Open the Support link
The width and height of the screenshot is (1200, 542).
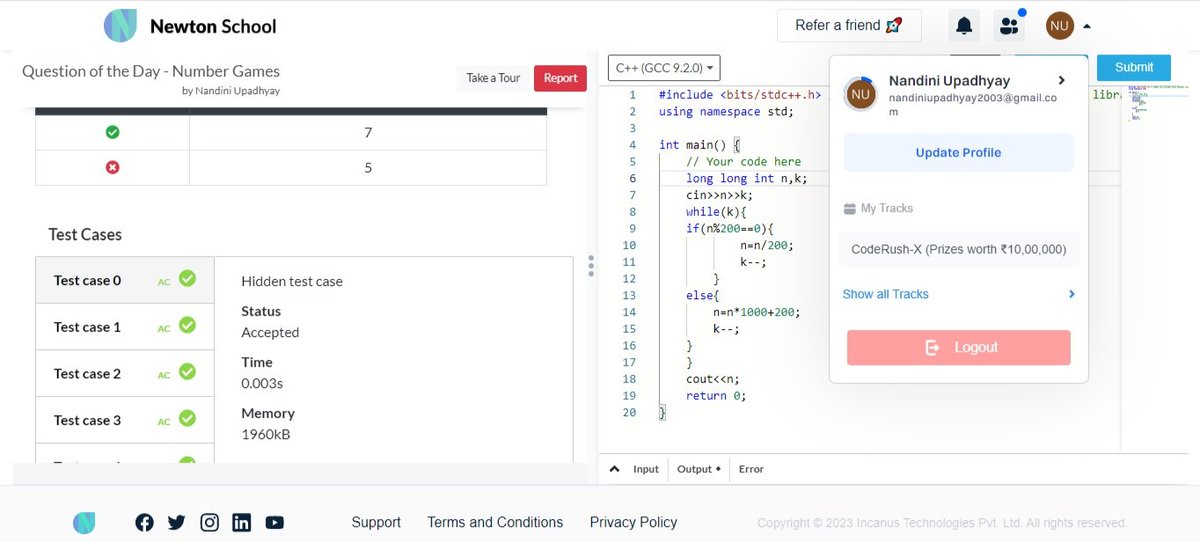[376, 522]
